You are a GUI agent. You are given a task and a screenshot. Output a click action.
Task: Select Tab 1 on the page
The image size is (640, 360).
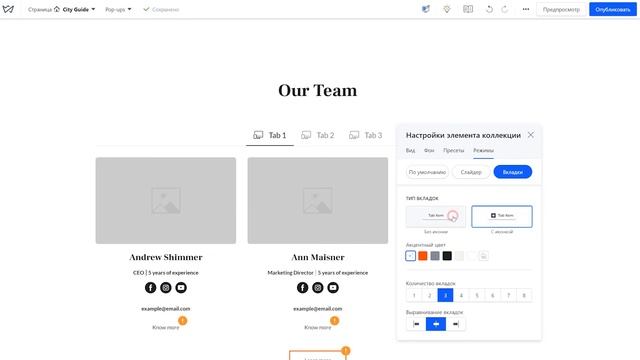pyautogui.click(x=270, y=135)
